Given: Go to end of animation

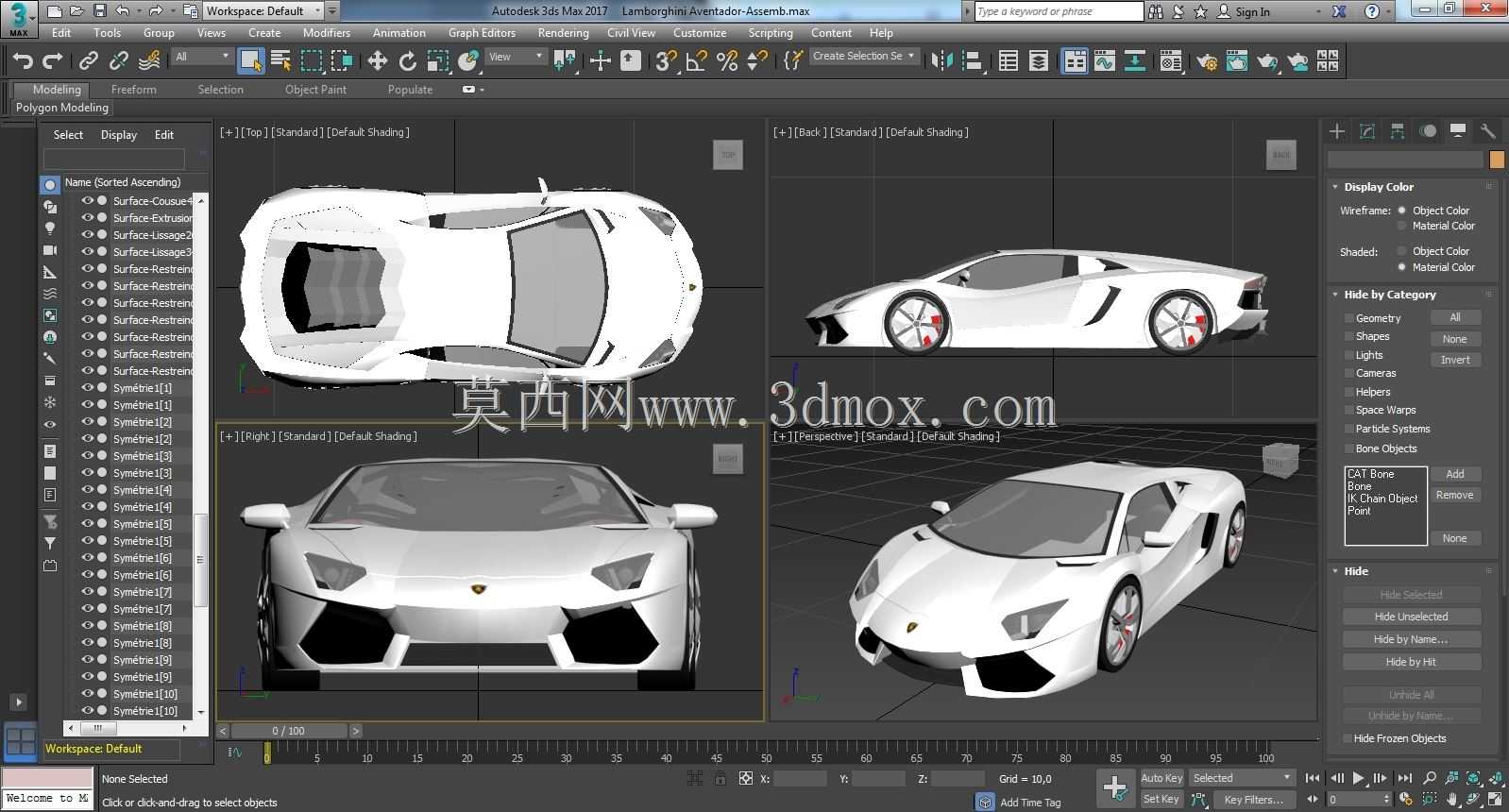Looking at the screenshot, I should [1405, 778].
